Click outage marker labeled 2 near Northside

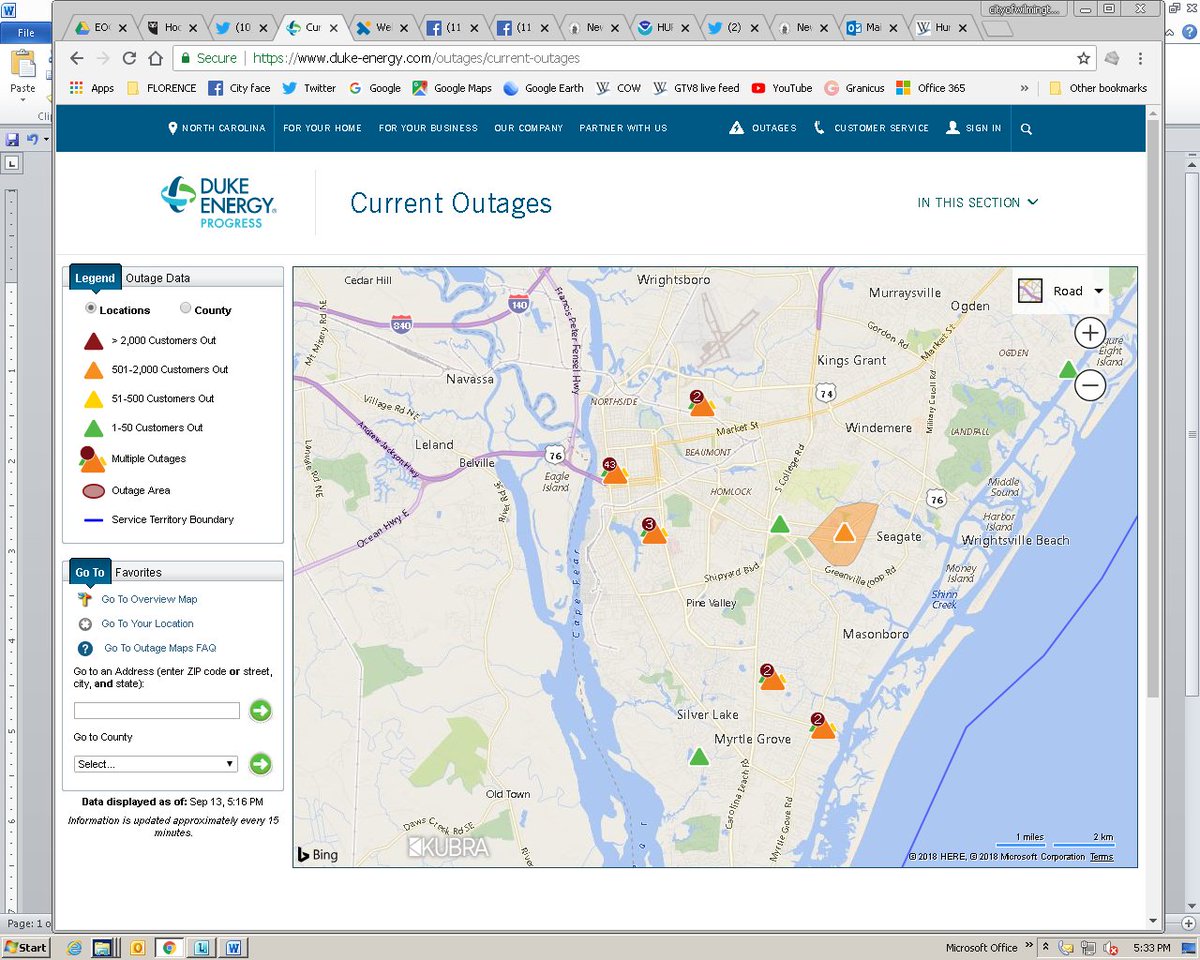pos(701,404)
